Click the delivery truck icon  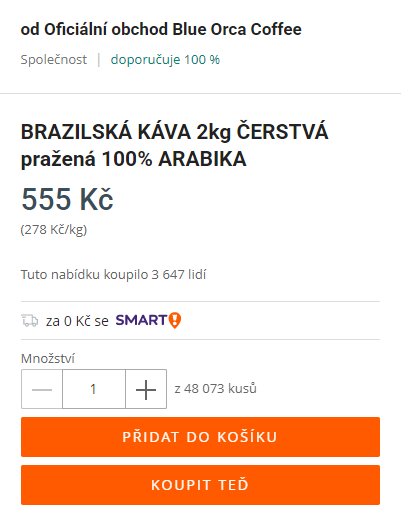tap(30, 321)
